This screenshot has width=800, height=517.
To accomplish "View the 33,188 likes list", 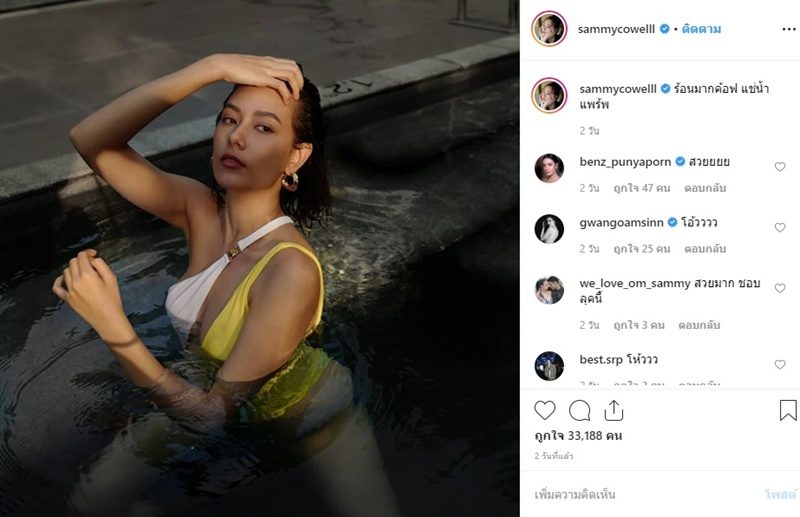I will (x=578, y=436).
